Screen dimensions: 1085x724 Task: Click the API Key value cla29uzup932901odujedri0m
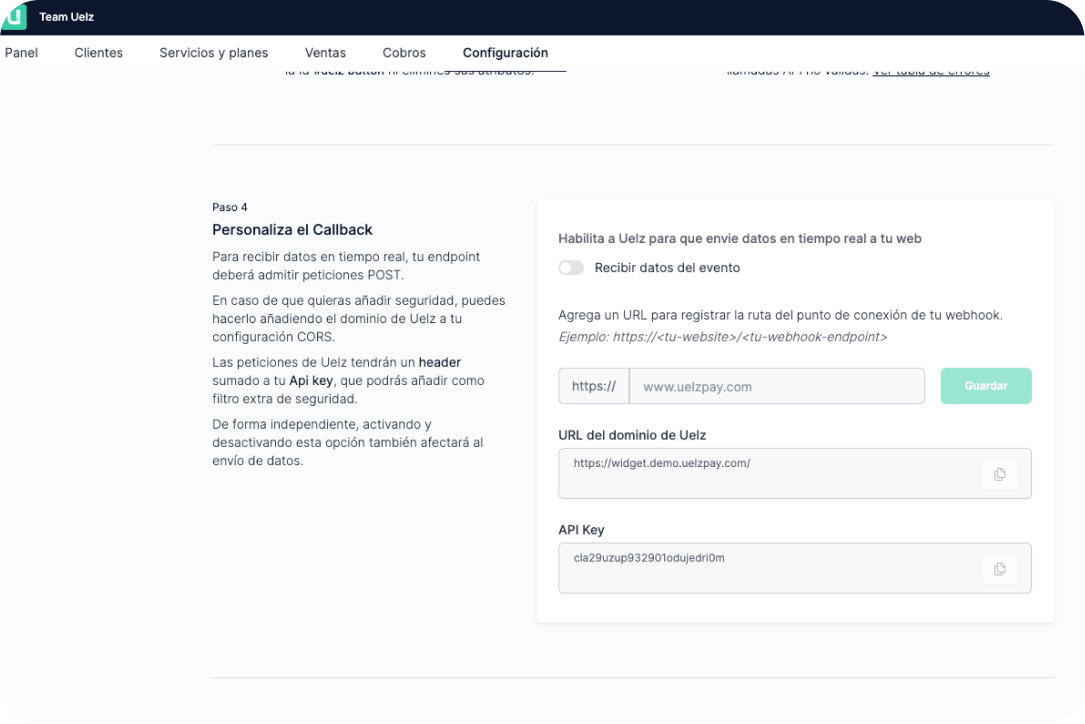pos(648,558)
